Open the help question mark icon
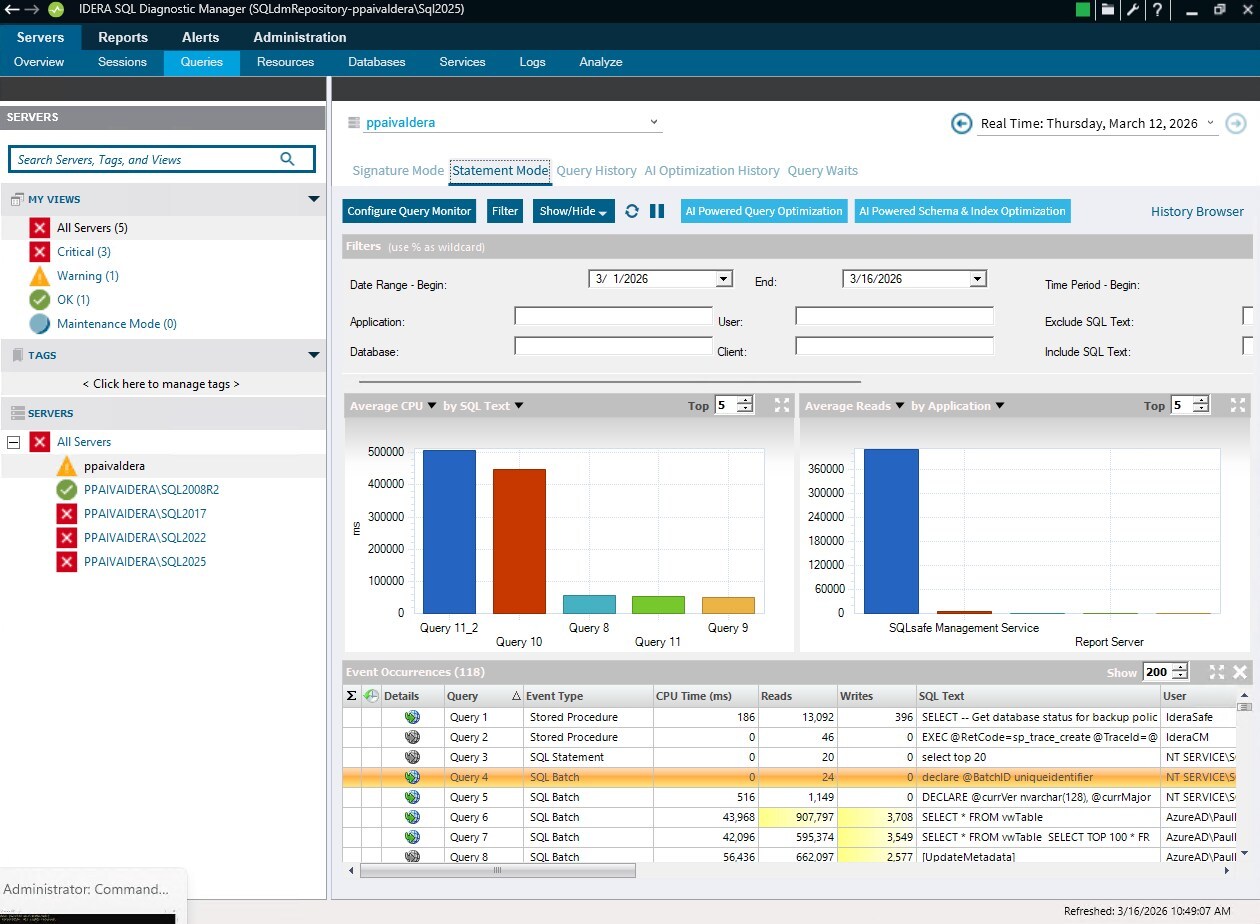This screenshot has height=924, width=1260. pos(1158,11)
